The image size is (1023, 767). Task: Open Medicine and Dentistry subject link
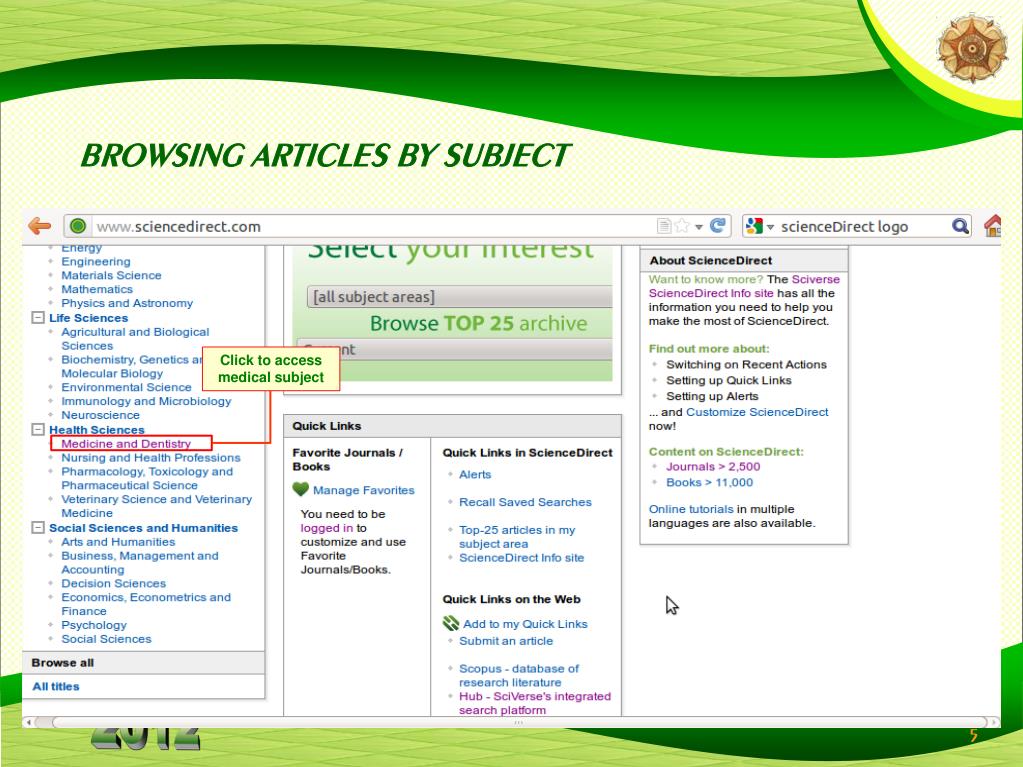[x=126, y=444]
